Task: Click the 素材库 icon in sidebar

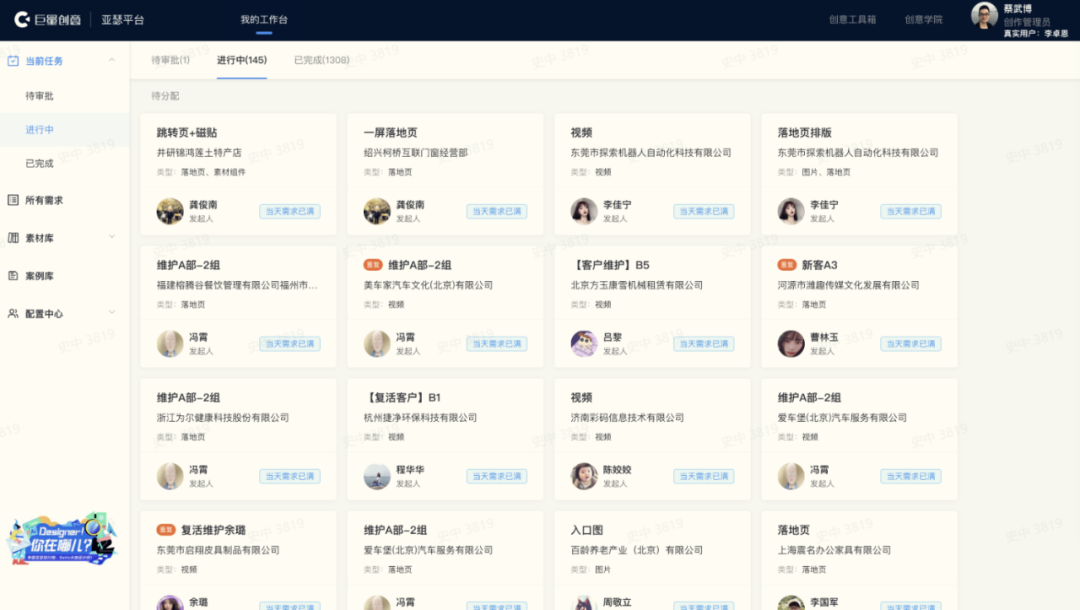Action: [x=13, y=238]
